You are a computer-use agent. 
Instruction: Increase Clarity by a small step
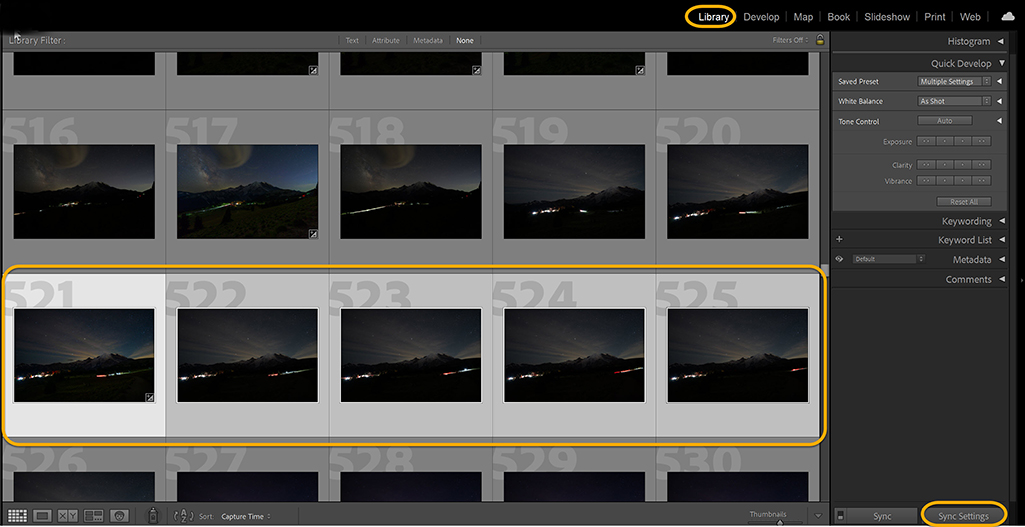[x=963, y=165]
